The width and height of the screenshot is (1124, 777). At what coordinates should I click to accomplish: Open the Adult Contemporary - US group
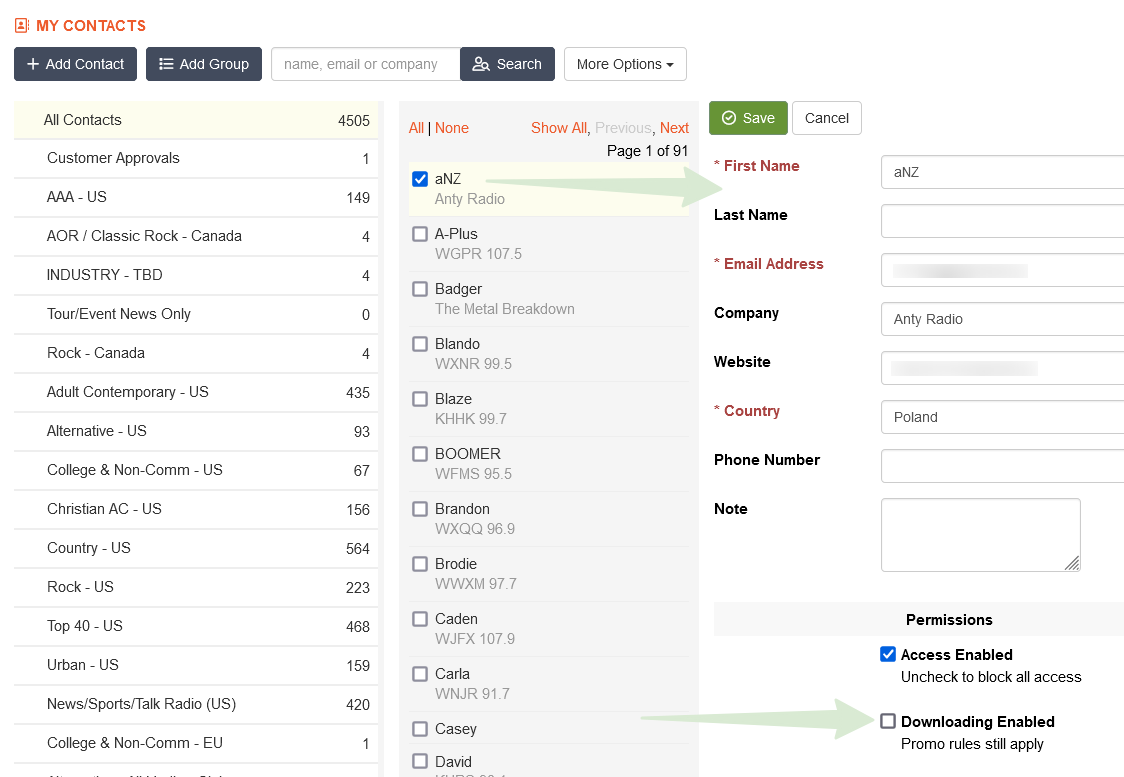click(x=128, y=392)
